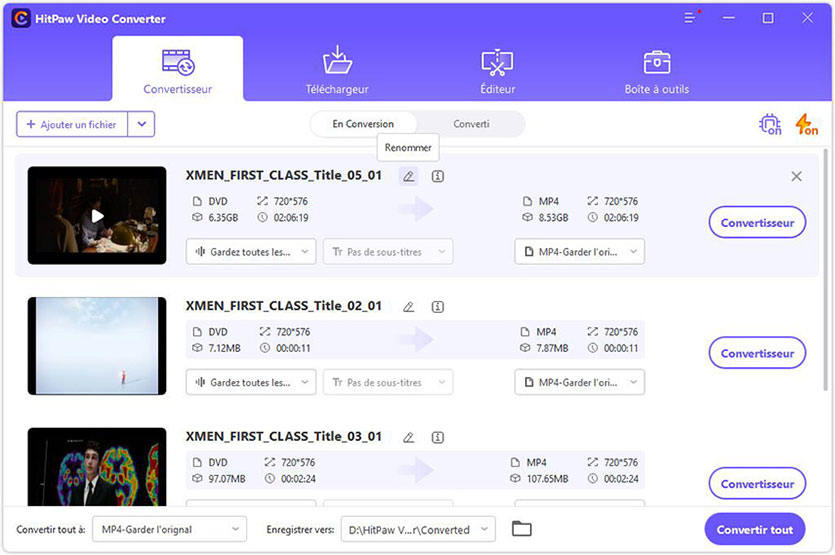835x555 pixels.
Task: Click the Title_02_01 video thumbnail
Action: [97, 346]
